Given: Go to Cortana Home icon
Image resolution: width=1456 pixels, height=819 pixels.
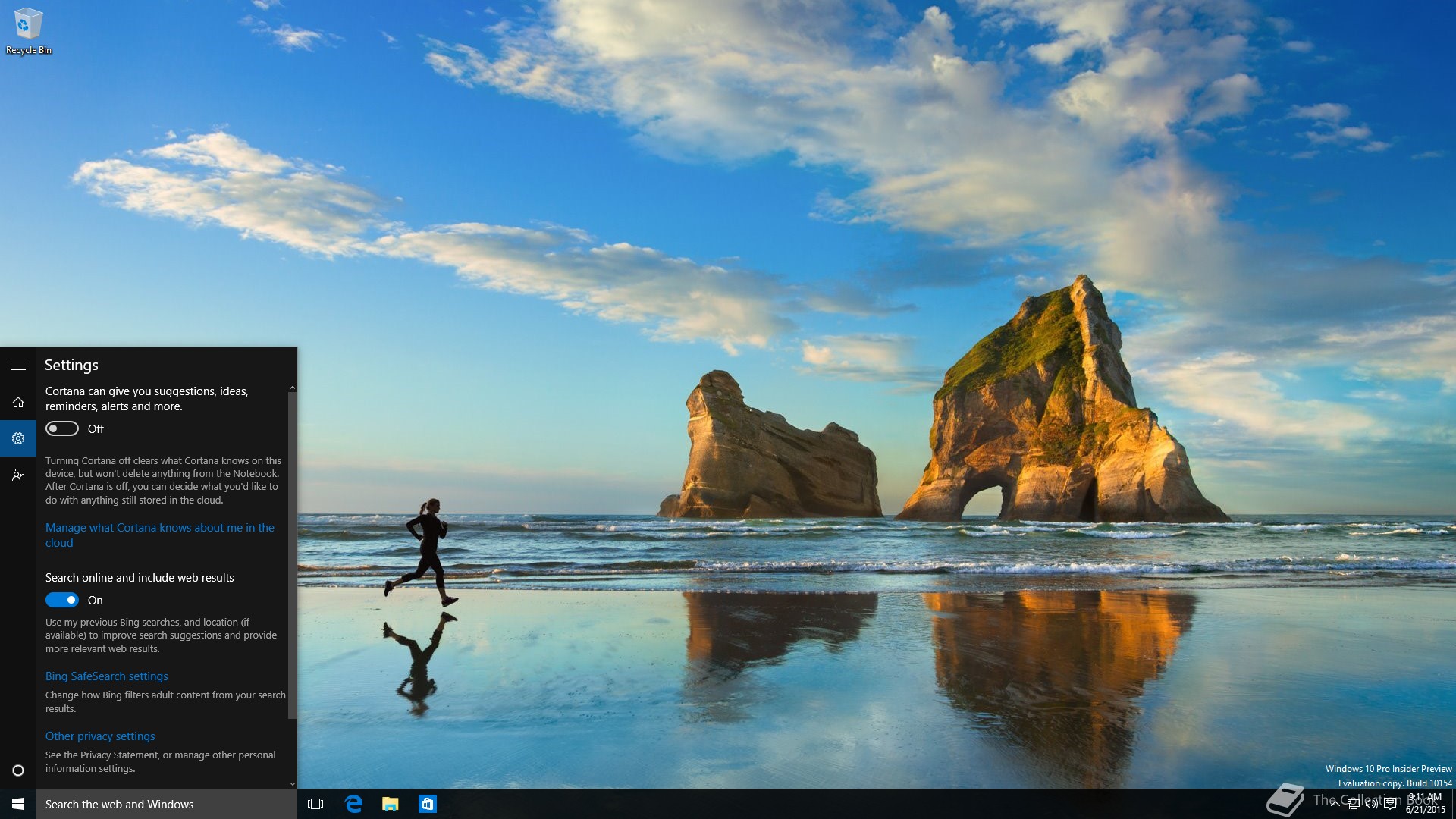Looking at the screenshot, I should pyautogui.click(x=18, y=402).
